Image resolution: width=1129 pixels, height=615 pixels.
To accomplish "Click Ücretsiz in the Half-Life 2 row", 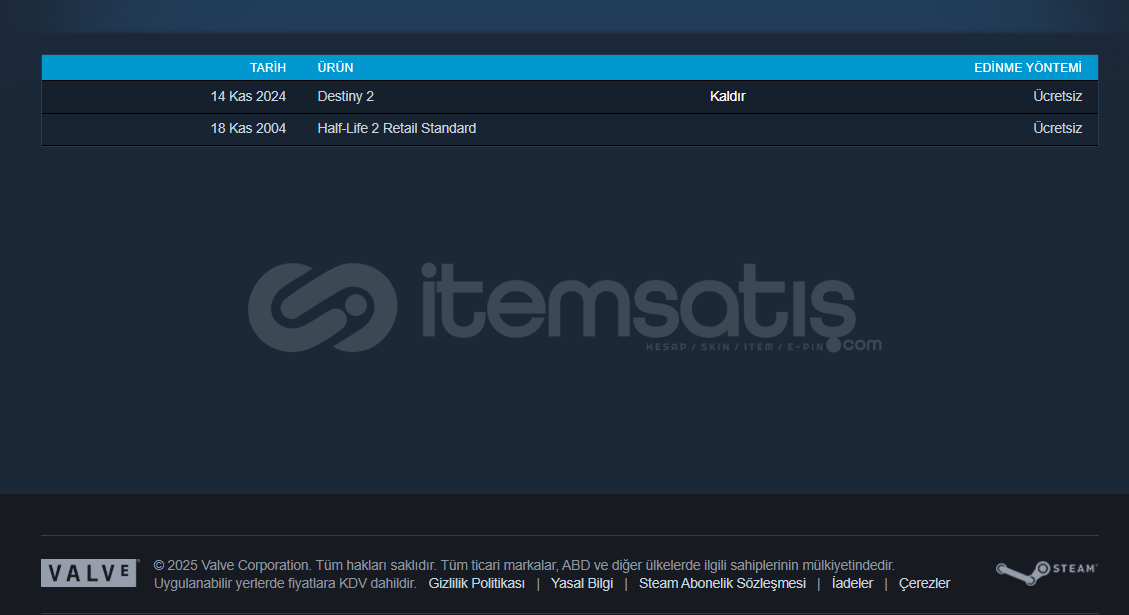I will point(1058,128).
